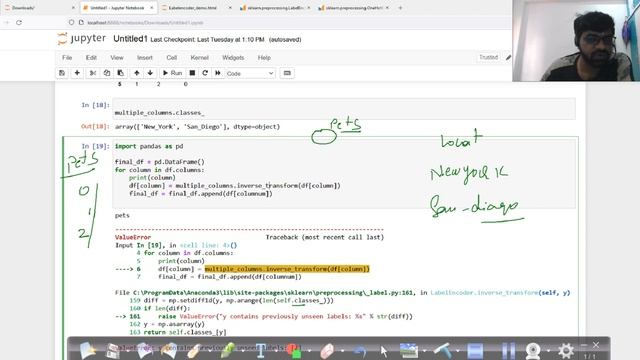640x360 pixels.
Task: Select the wiper tool in the annotation bar
Action: 442,350
